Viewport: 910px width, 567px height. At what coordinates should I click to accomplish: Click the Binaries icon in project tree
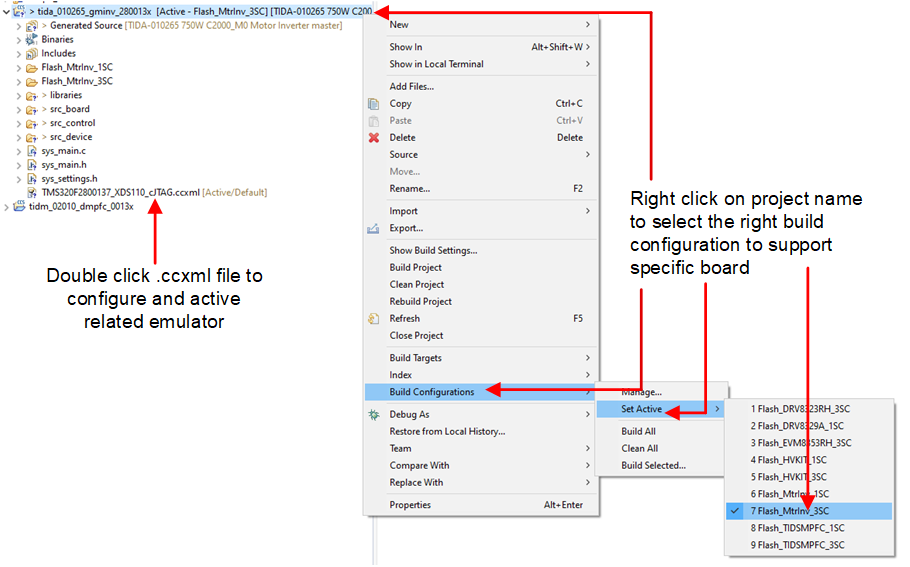pyautogui.click(x=32, y=40)
